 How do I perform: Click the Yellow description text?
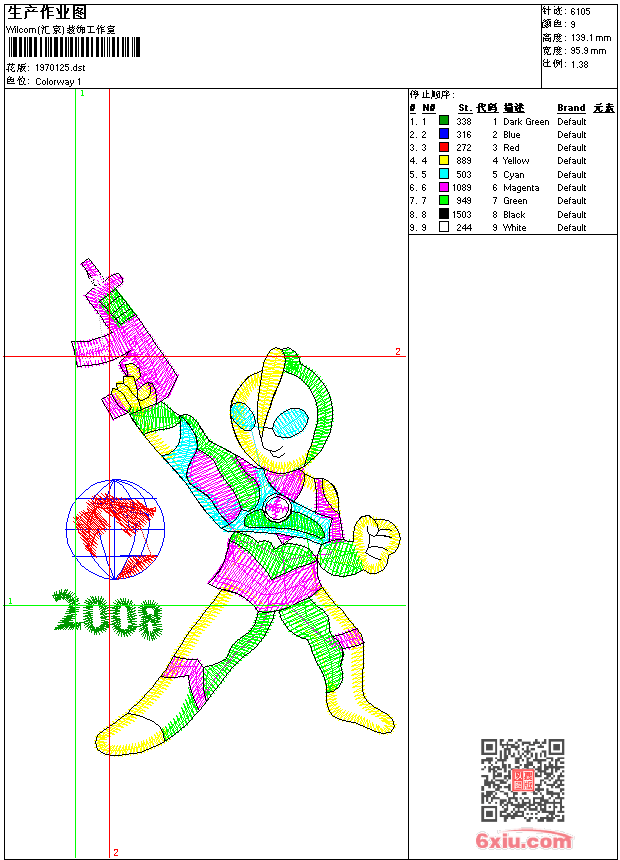pyautogui.click(x=516, y=161)
